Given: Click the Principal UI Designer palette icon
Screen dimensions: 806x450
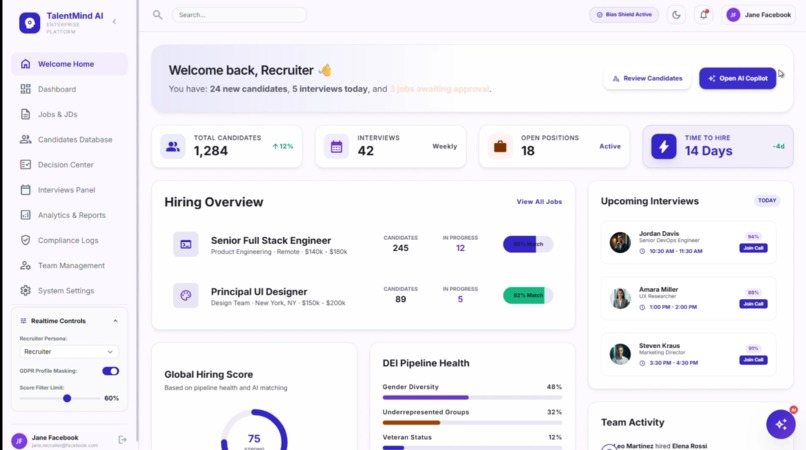Looking at the screenshot, I should (186, 296).
